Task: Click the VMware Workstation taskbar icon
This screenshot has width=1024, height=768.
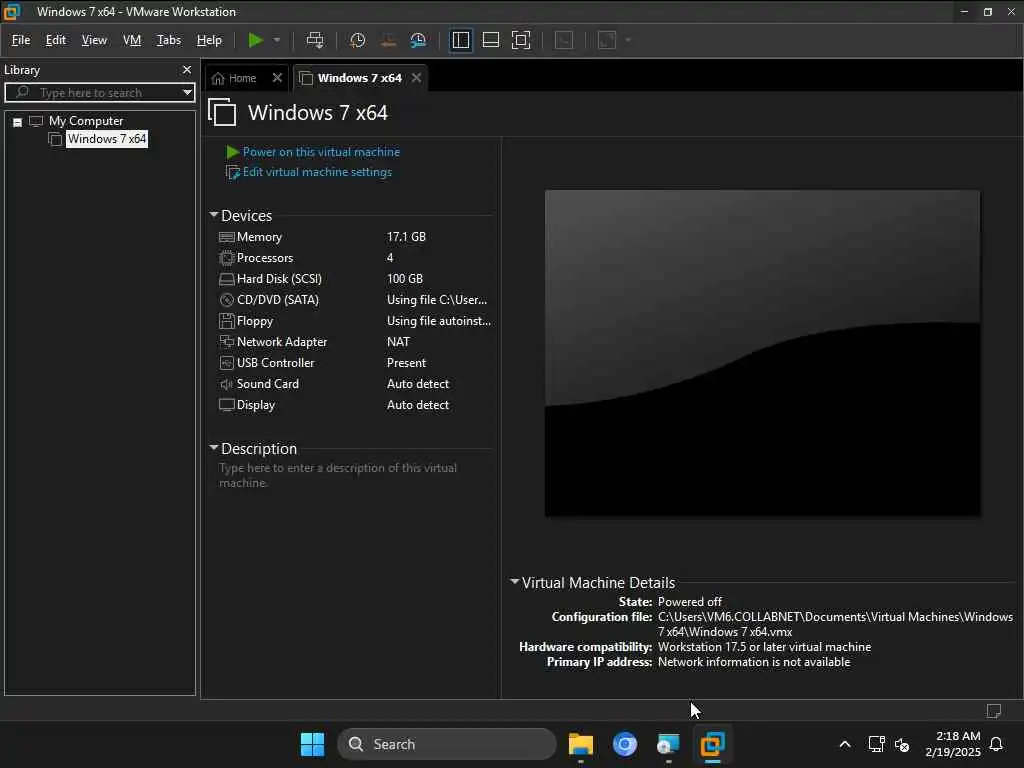Action: [712, 744]
